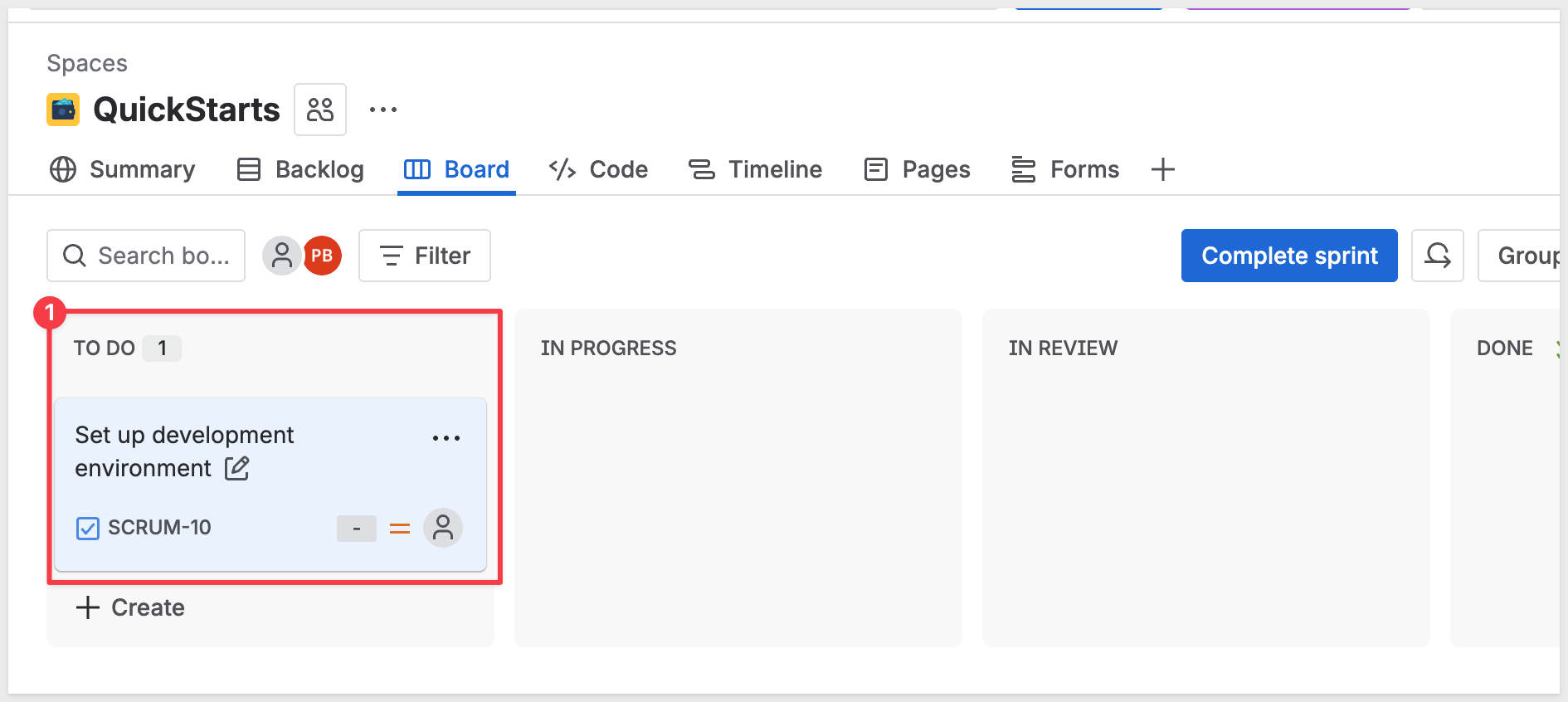
Task: Open the Forms tab
Action: (1065, 169)
